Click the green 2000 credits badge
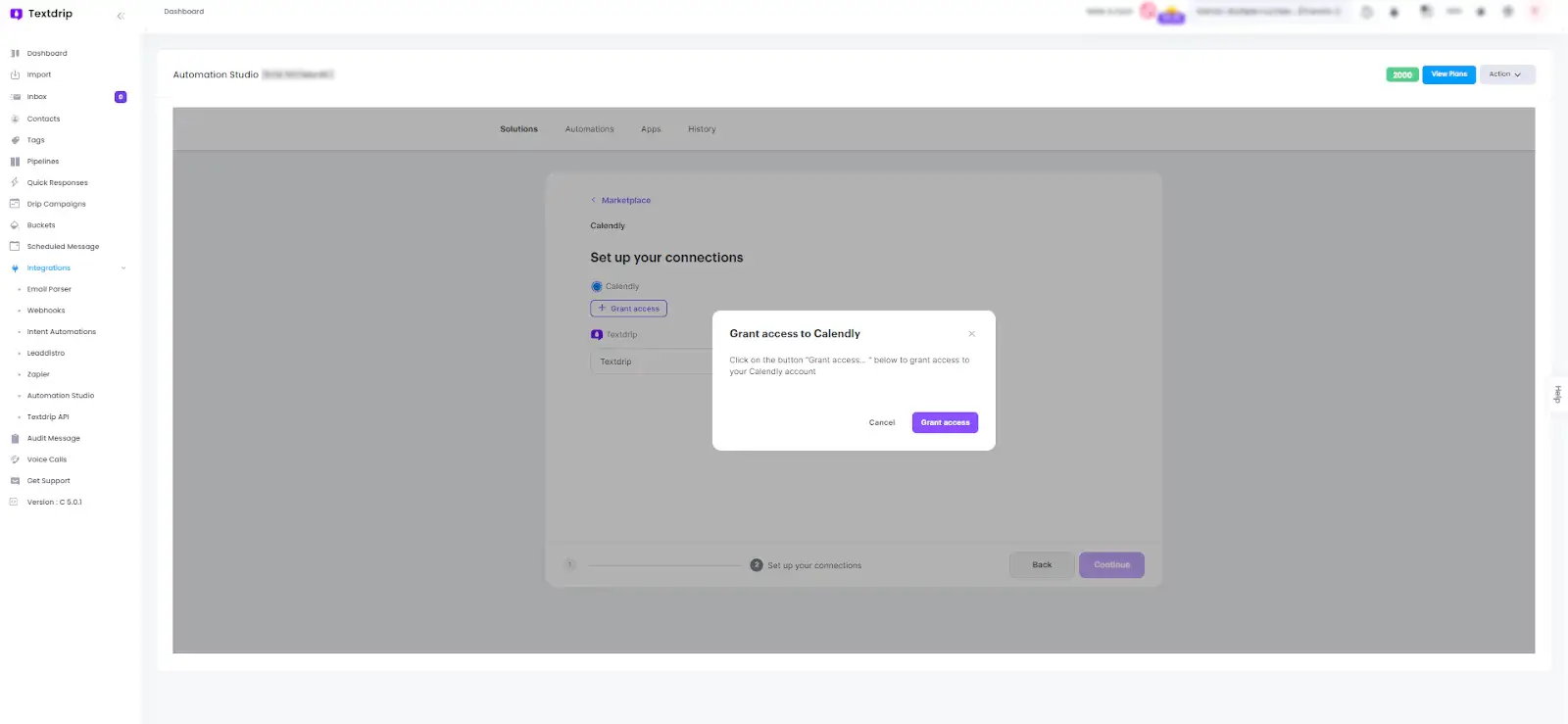This screenshot has height=724, width=1568. point(1402,74)
